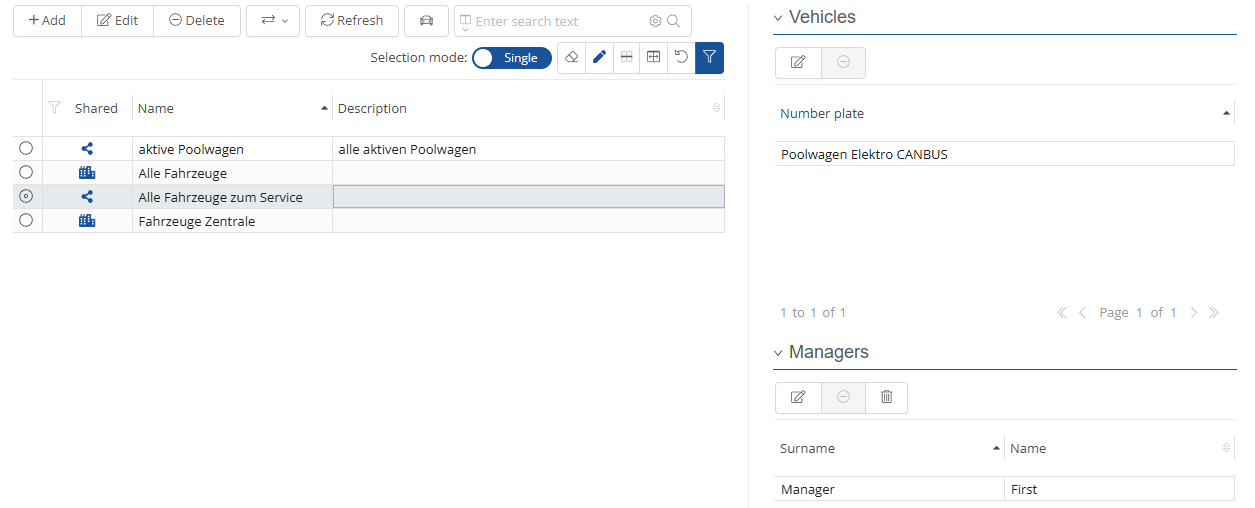Click the Refresh button
Viewport: 1255px width, 508px height.
(x=351, y=21)
